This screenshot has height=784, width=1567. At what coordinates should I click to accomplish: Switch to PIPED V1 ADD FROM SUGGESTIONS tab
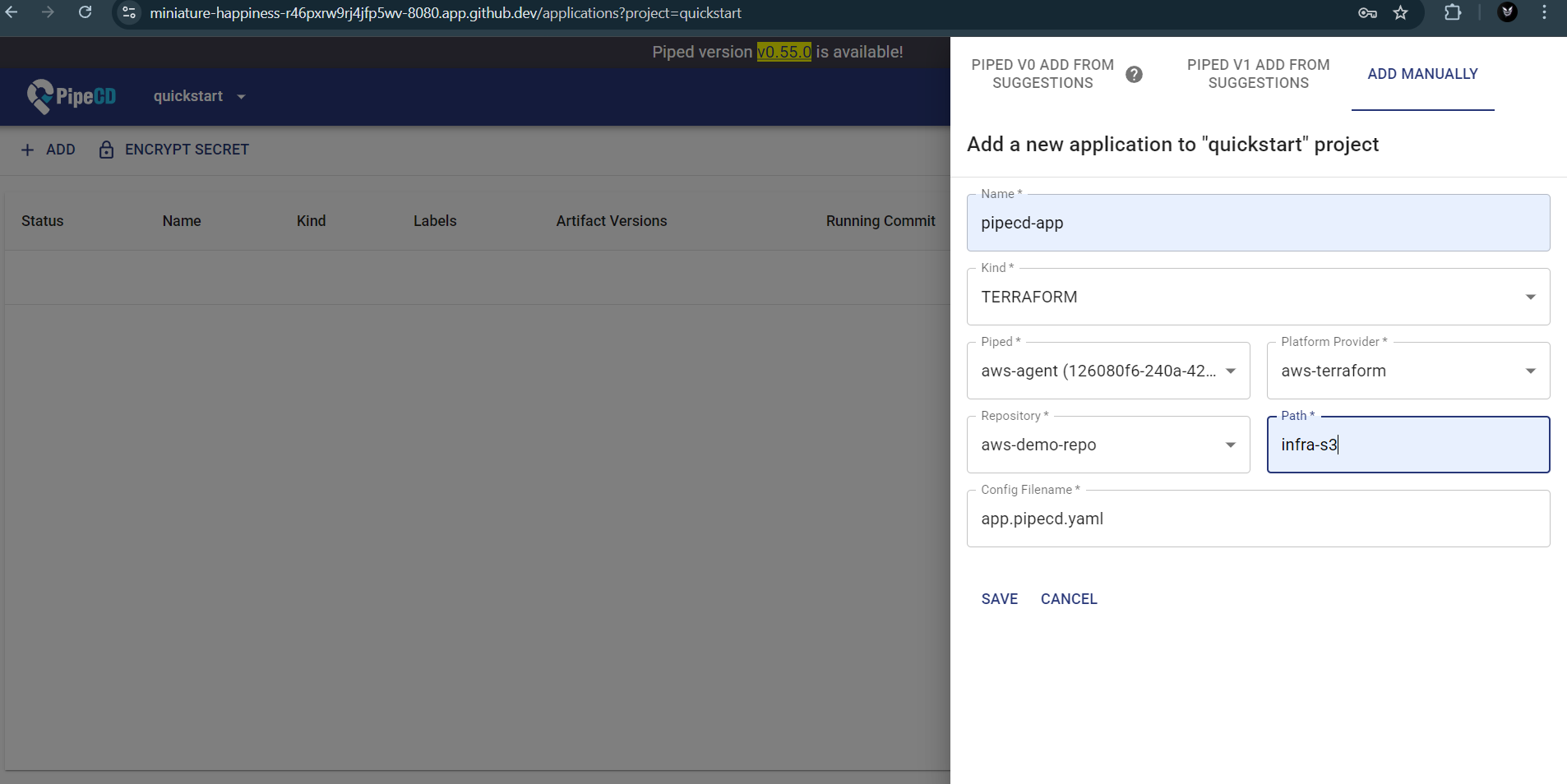pos(1257,74)
